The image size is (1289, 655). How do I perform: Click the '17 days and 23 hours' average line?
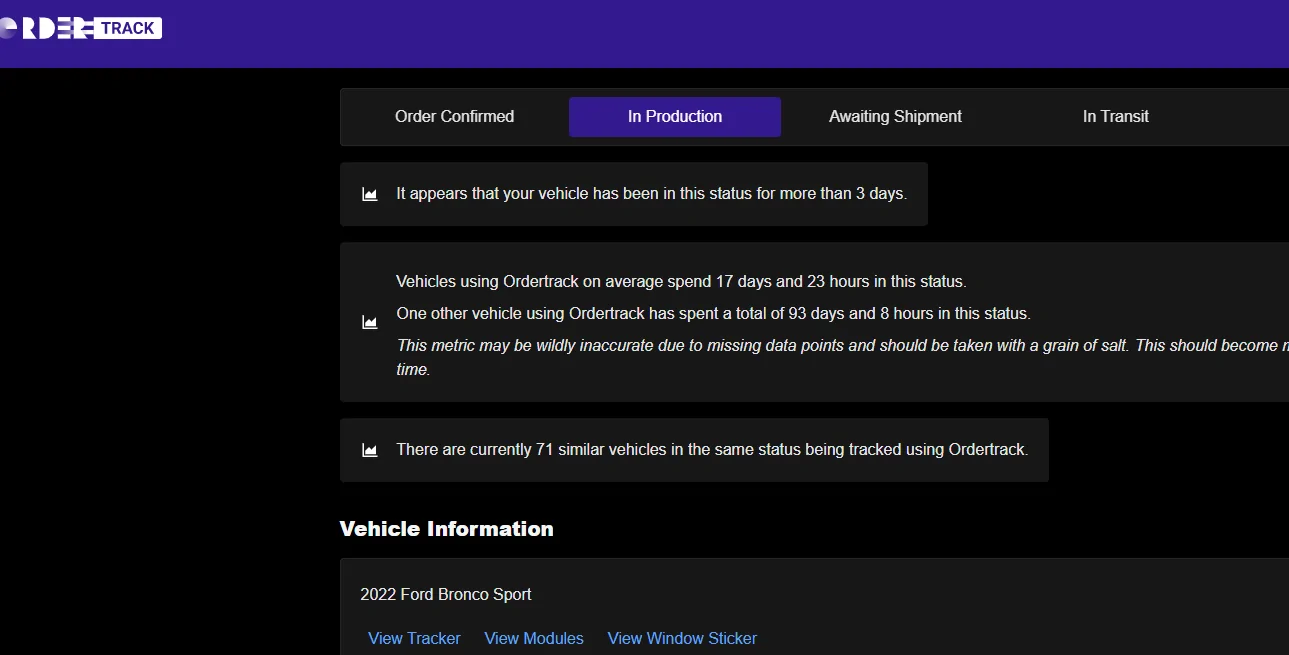pyautogui.click(x=681, y=281)
